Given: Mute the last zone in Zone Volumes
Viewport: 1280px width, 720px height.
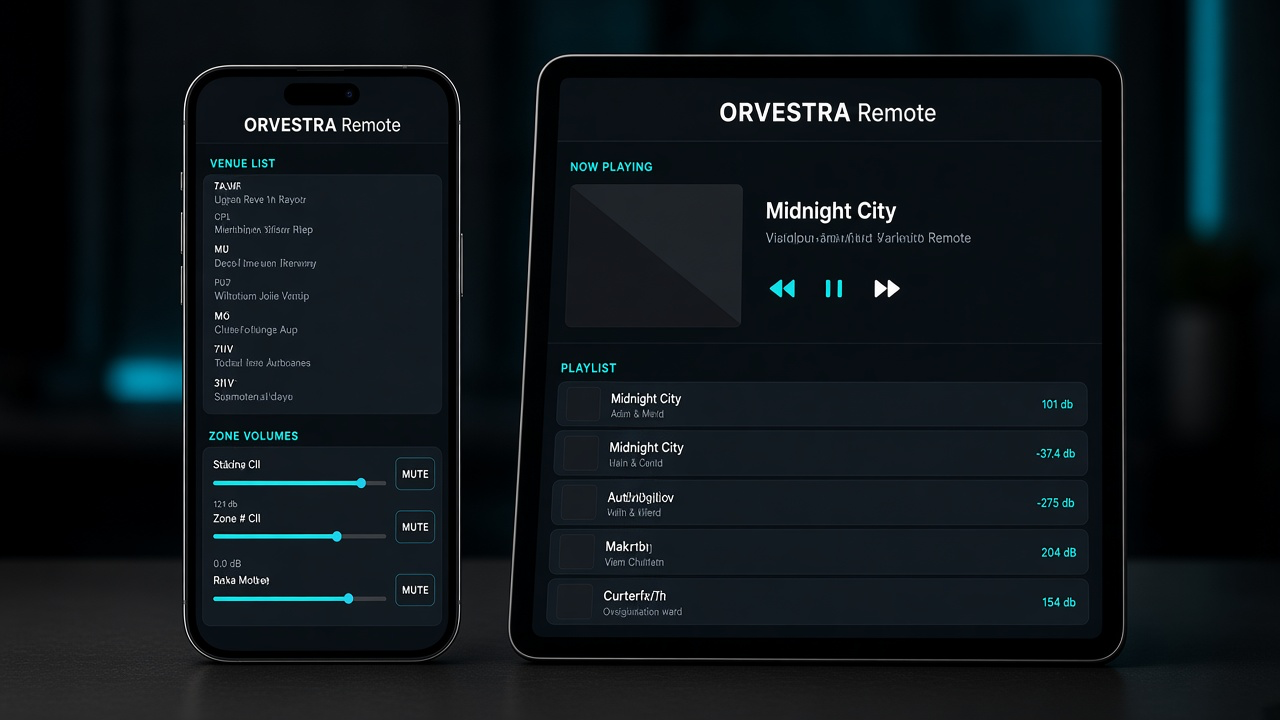Looking at the screenshot, I should point(415,590).
